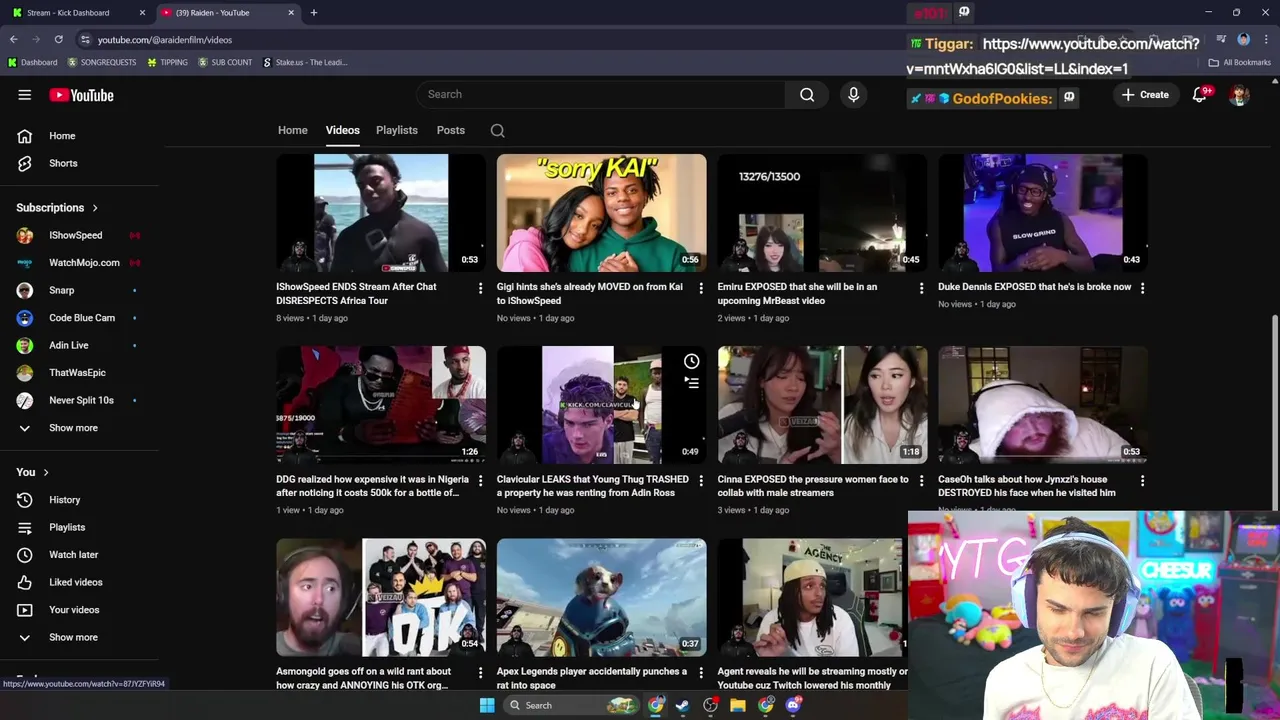Screen dimensions: 1280x720
Task: Start voice search with the microphone
Action: pyautogui.click(x=853, y=94)
